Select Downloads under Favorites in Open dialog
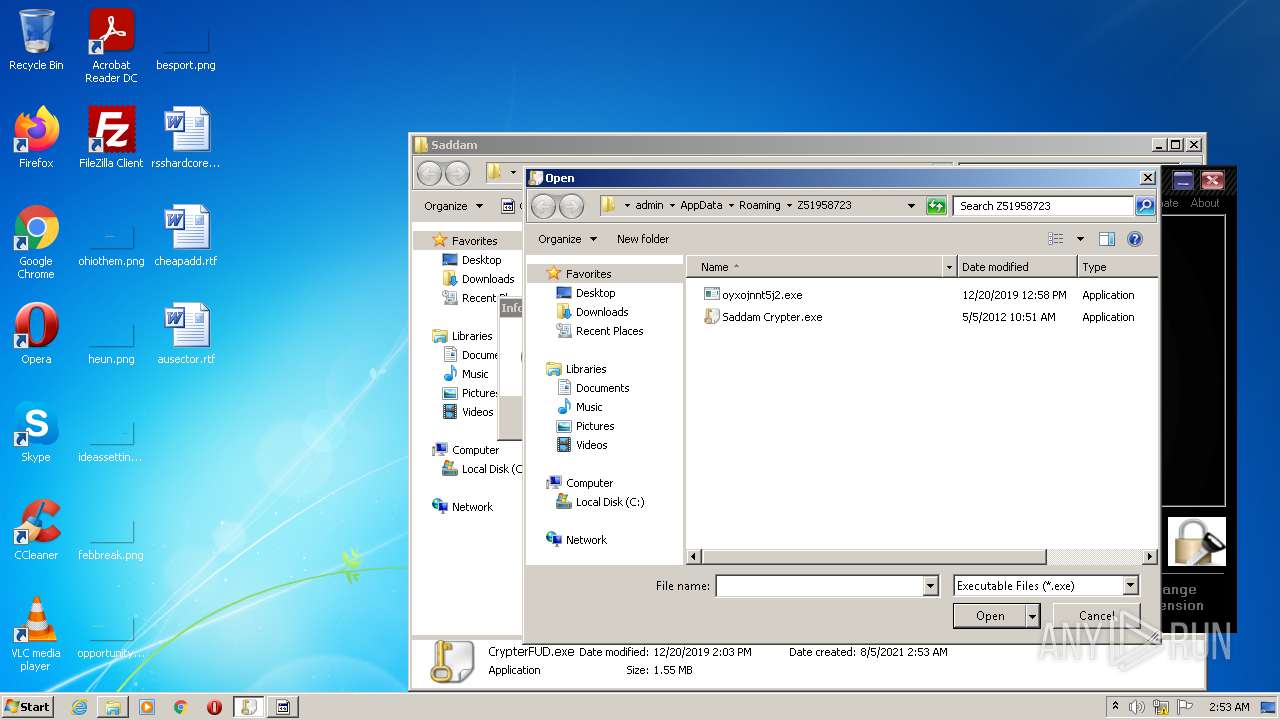This screenshot has height=720, width=1280. point(601,312)
